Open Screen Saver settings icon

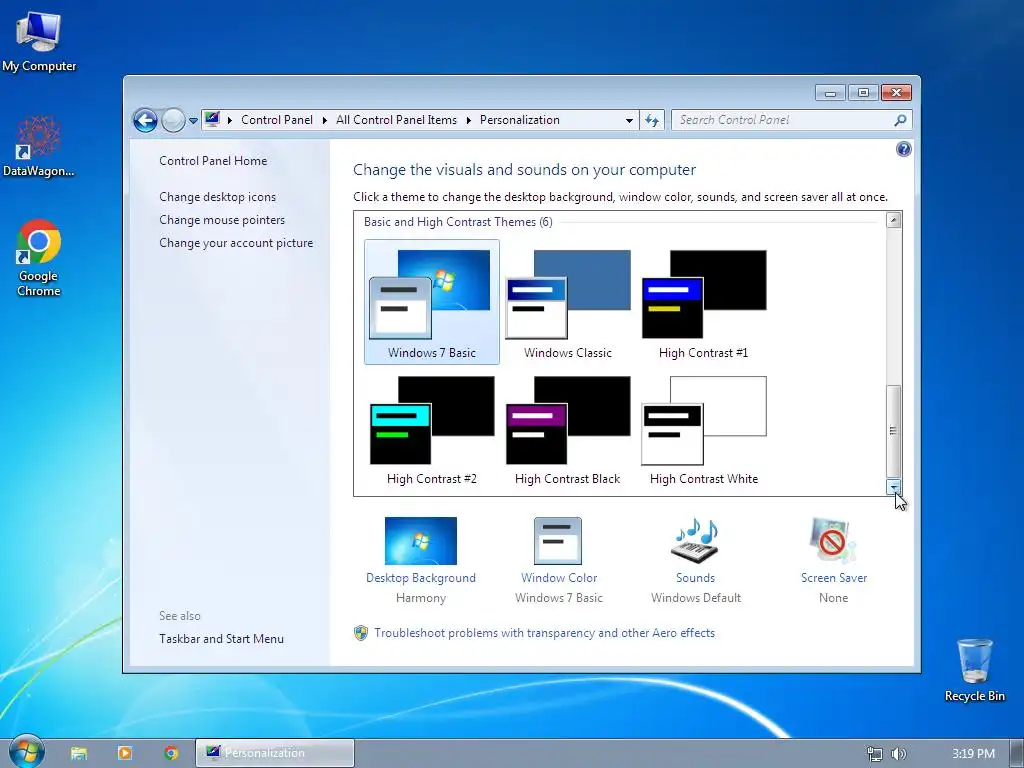pos(833,541)
